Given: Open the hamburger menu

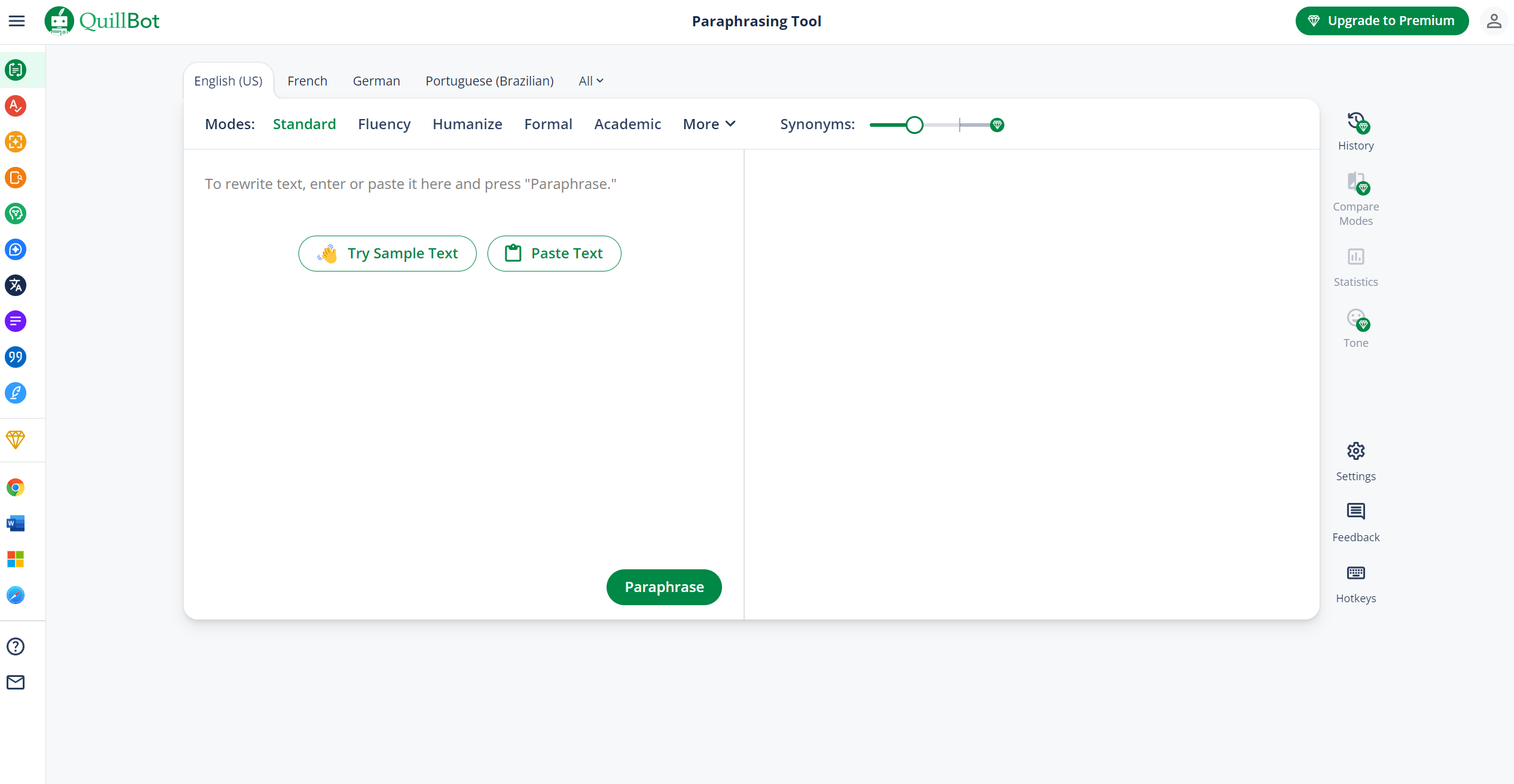Looking at the screenshot, I should coord(17,21).
